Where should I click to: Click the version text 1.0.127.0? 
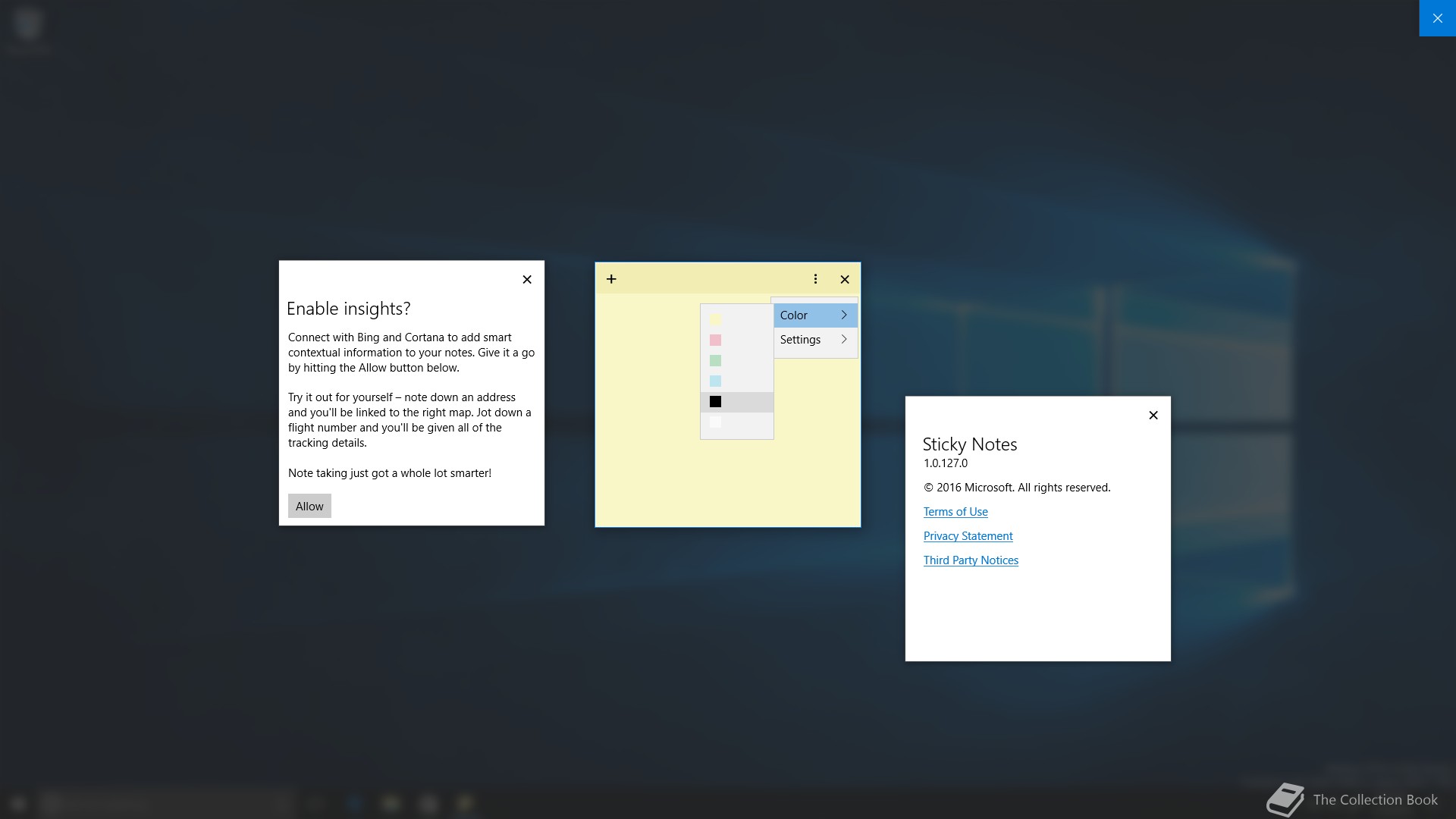click(x=946, y=463)
